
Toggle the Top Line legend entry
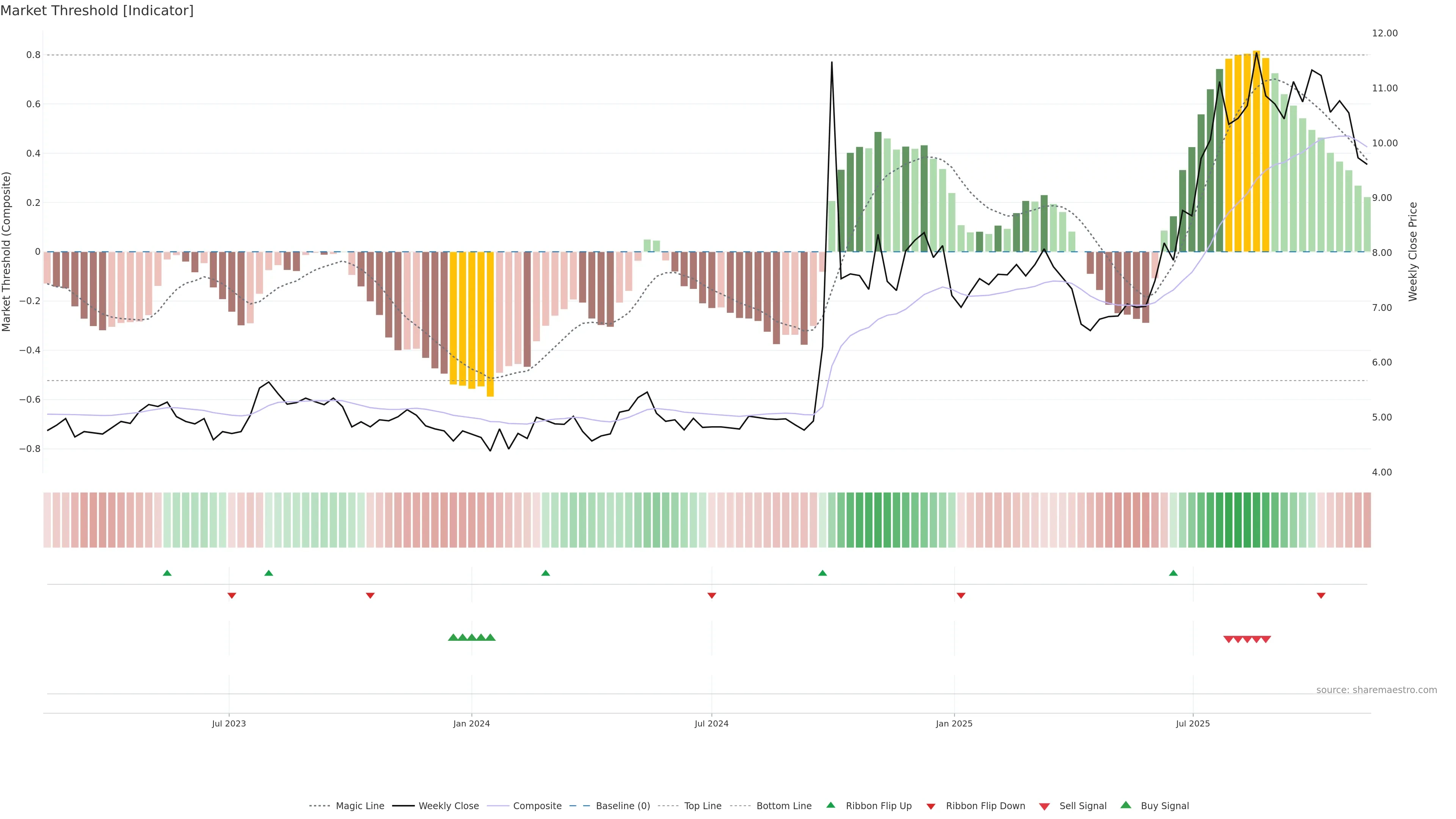[703, 806]
